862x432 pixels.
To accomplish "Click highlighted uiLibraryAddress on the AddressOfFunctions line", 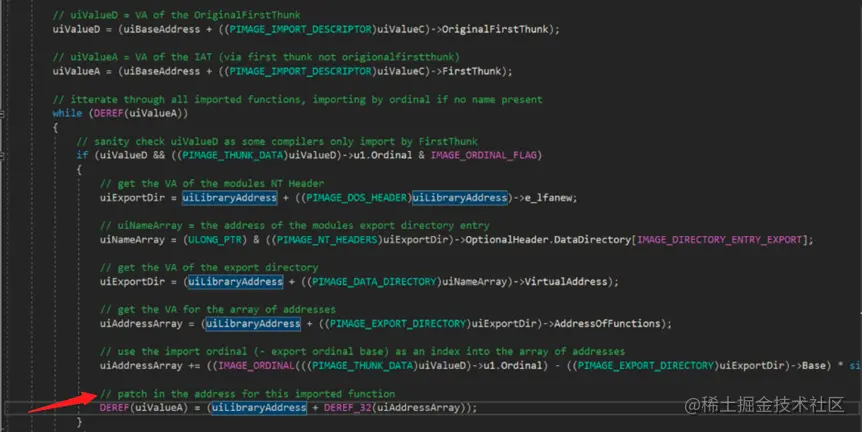I will 253,324.
